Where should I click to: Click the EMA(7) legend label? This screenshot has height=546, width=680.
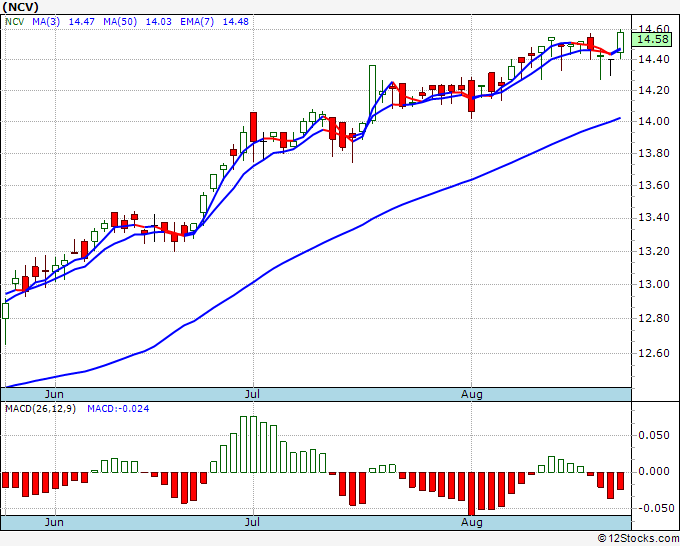(197, 22)
